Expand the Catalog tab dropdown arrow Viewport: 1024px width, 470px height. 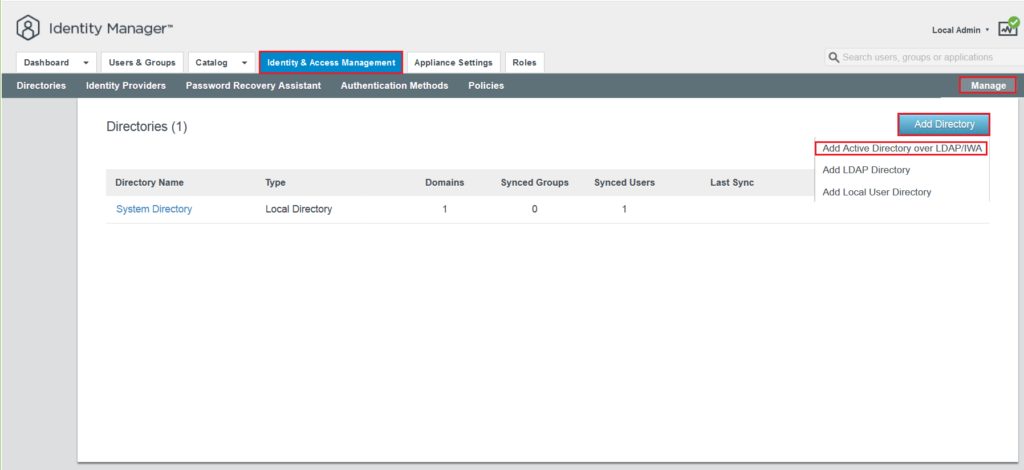pyautogui.click(x=244, y=63)
